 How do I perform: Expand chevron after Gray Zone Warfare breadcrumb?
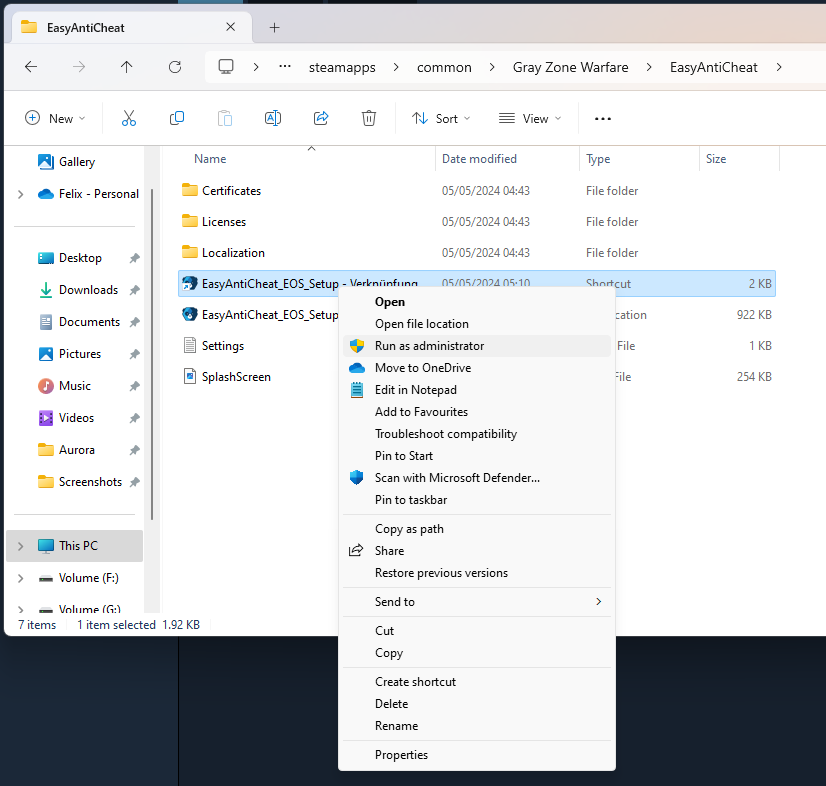click(649, 67)
